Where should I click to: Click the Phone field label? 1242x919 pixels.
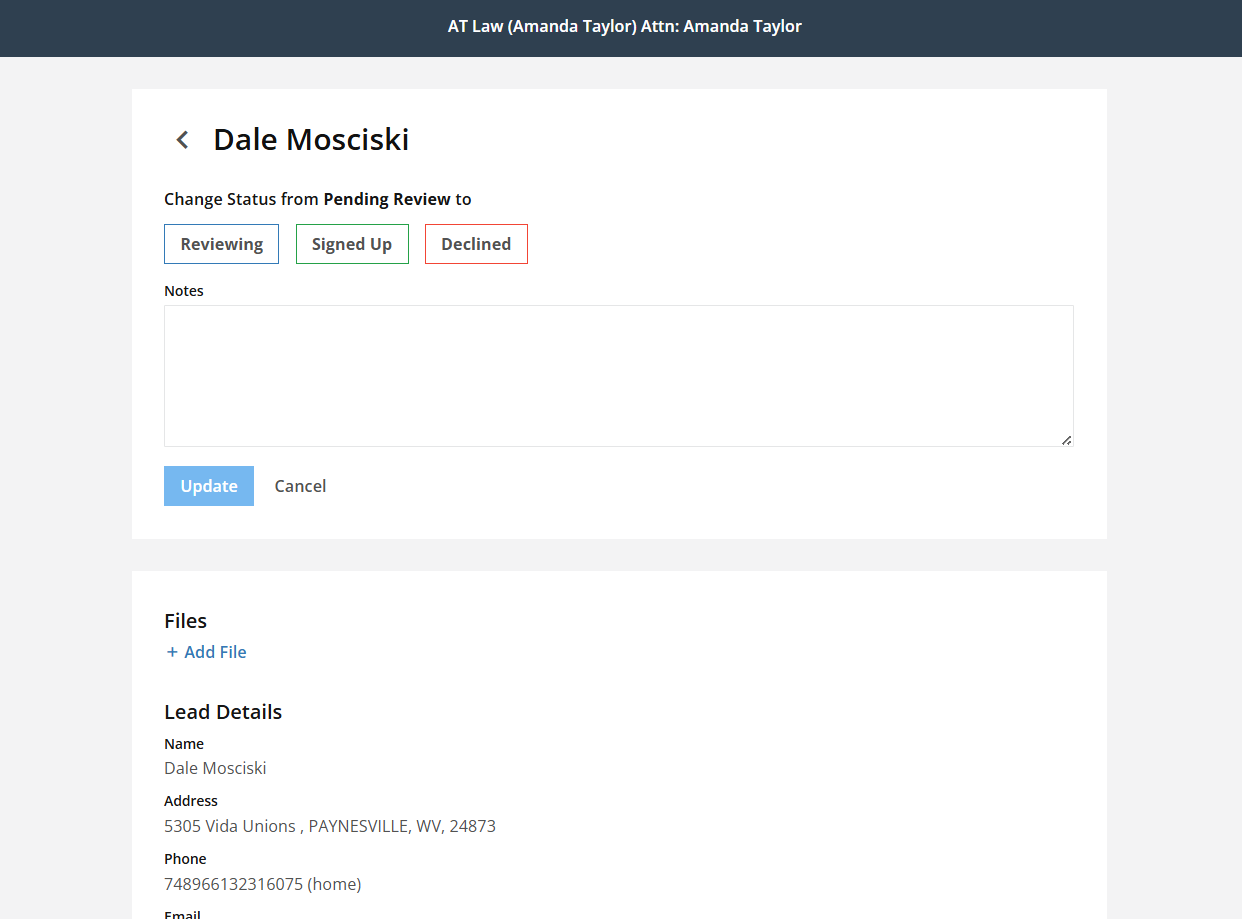point(185,858)
